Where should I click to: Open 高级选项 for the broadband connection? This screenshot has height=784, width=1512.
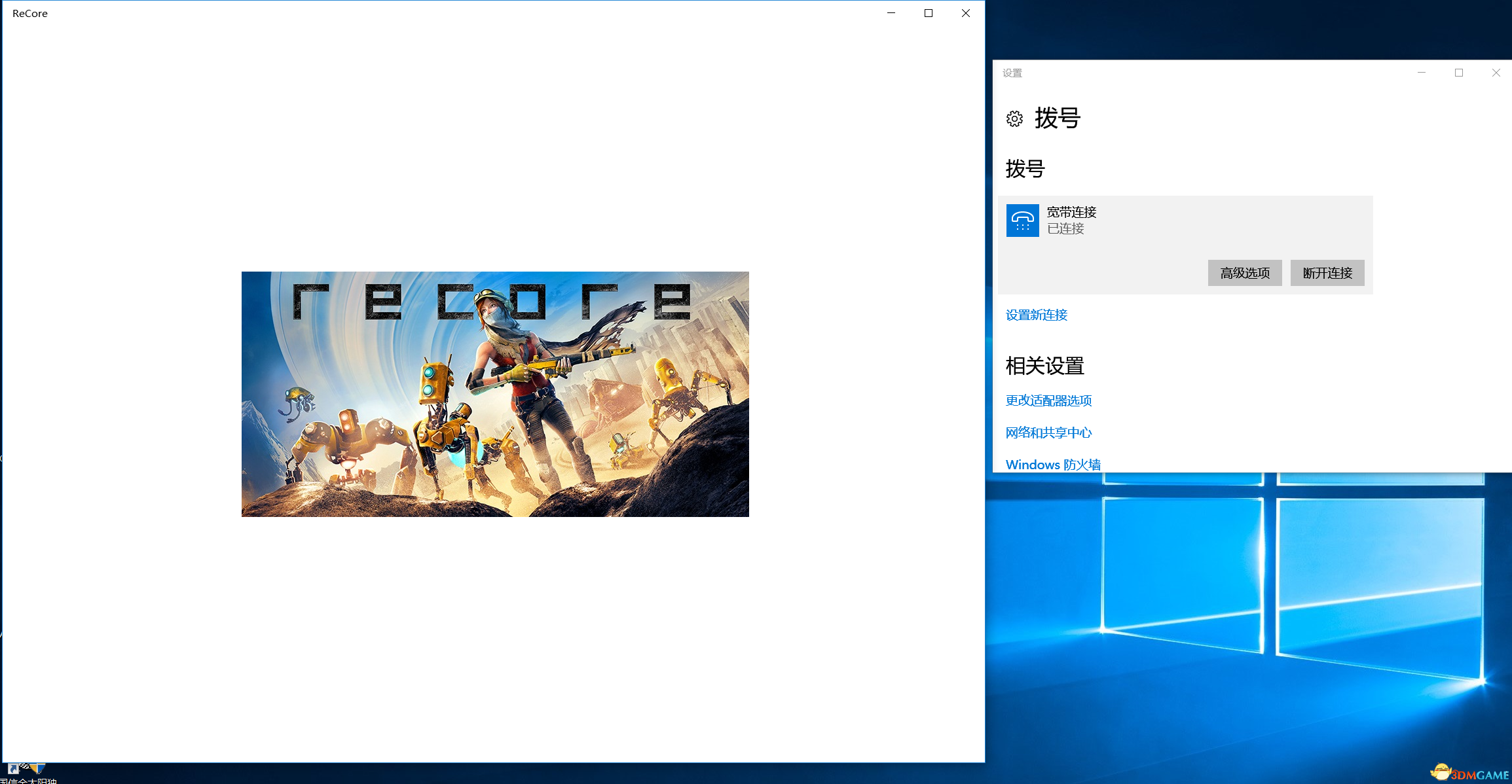[1245, 273]
